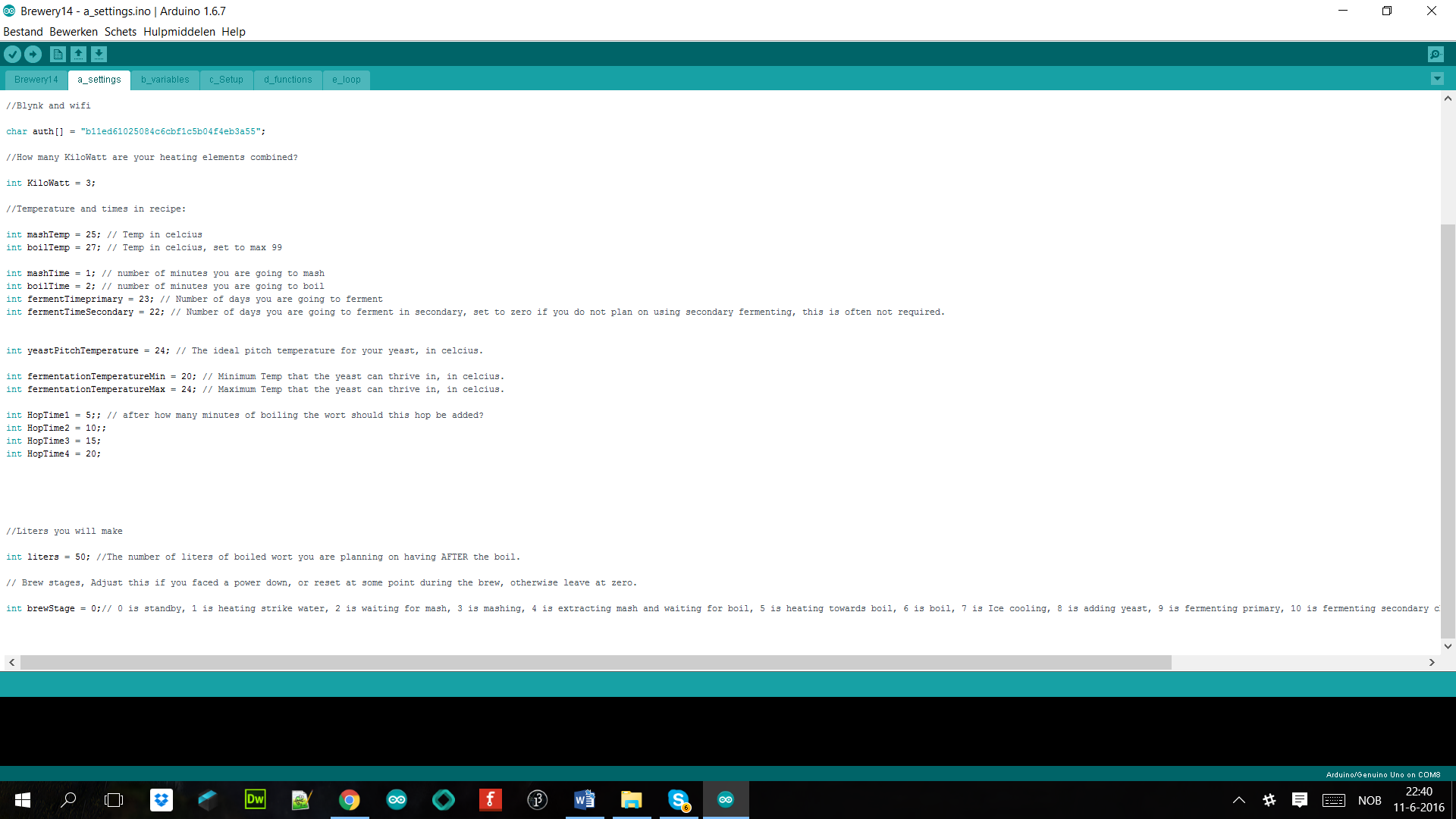This screenshot has height=819, width=1456.
Task: Click the Upload (arrow) button
Action: coord(33,54)
